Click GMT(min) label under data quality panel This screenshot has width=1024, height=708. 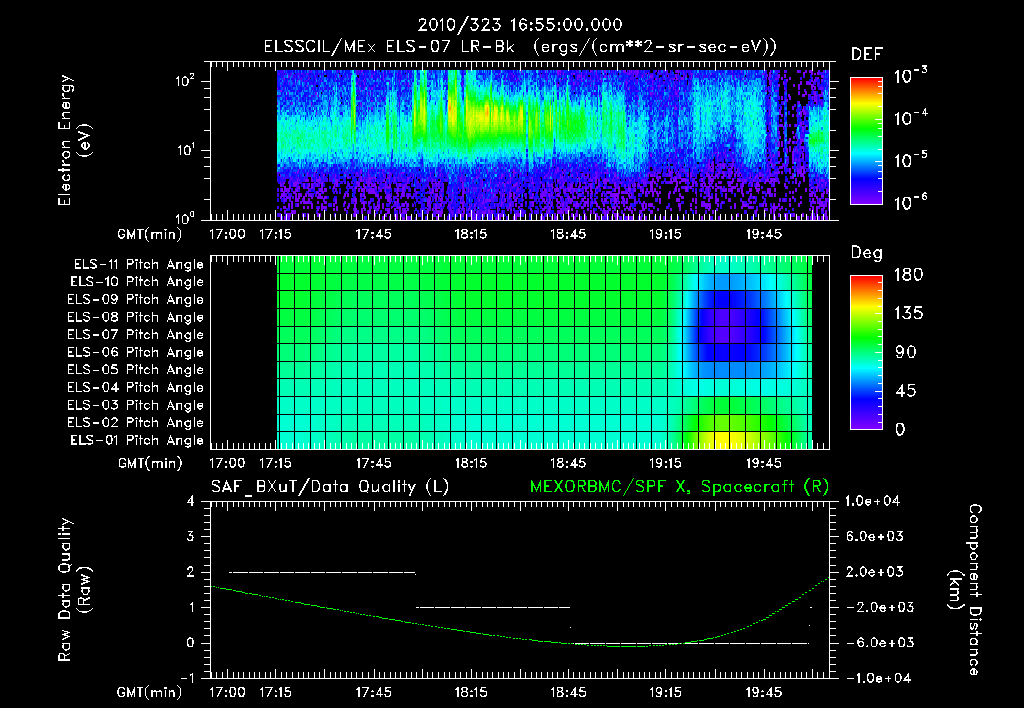[x=150, y=692]
